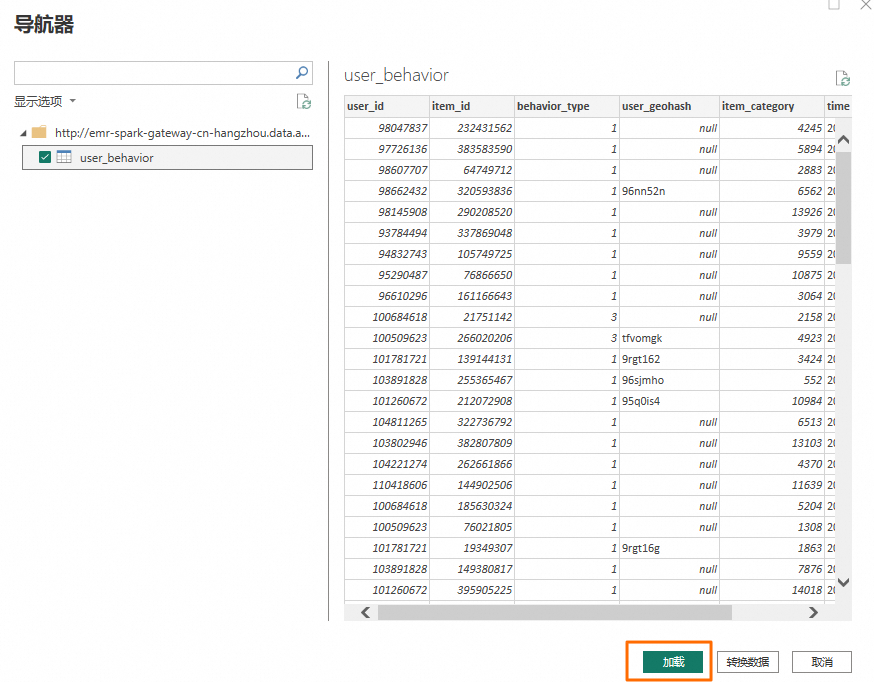The width and height of the screenshot is (874, 682).
Task: Click the user_id cell 94832743
Action: tap(387, 254)
